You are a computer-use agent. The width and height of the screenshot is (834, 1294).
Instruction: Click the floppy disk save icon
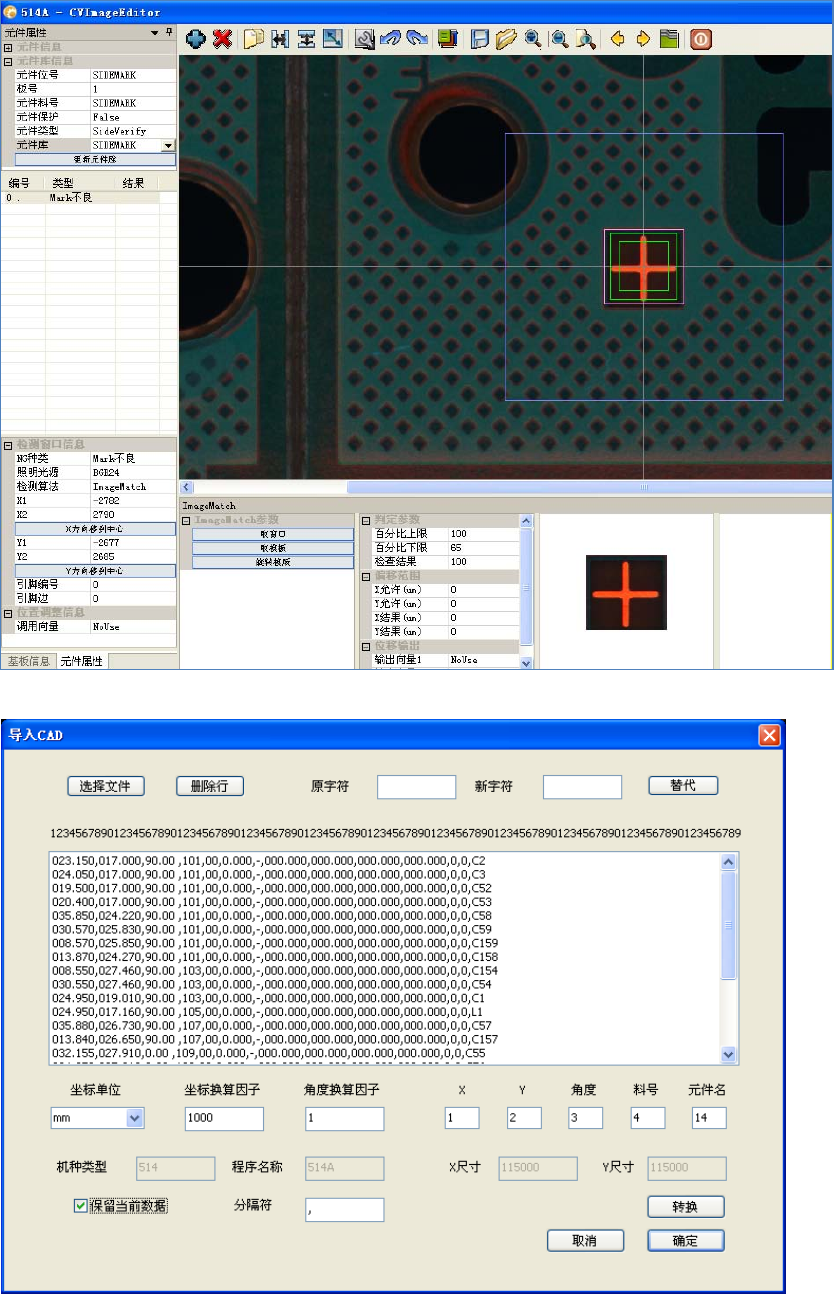(x=480, y=39)
